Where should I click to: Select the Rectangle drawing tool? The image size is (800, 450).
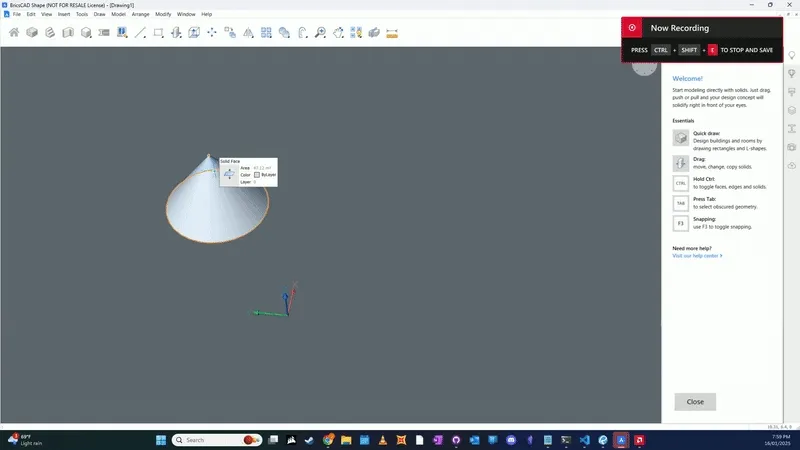click(158, 33)
